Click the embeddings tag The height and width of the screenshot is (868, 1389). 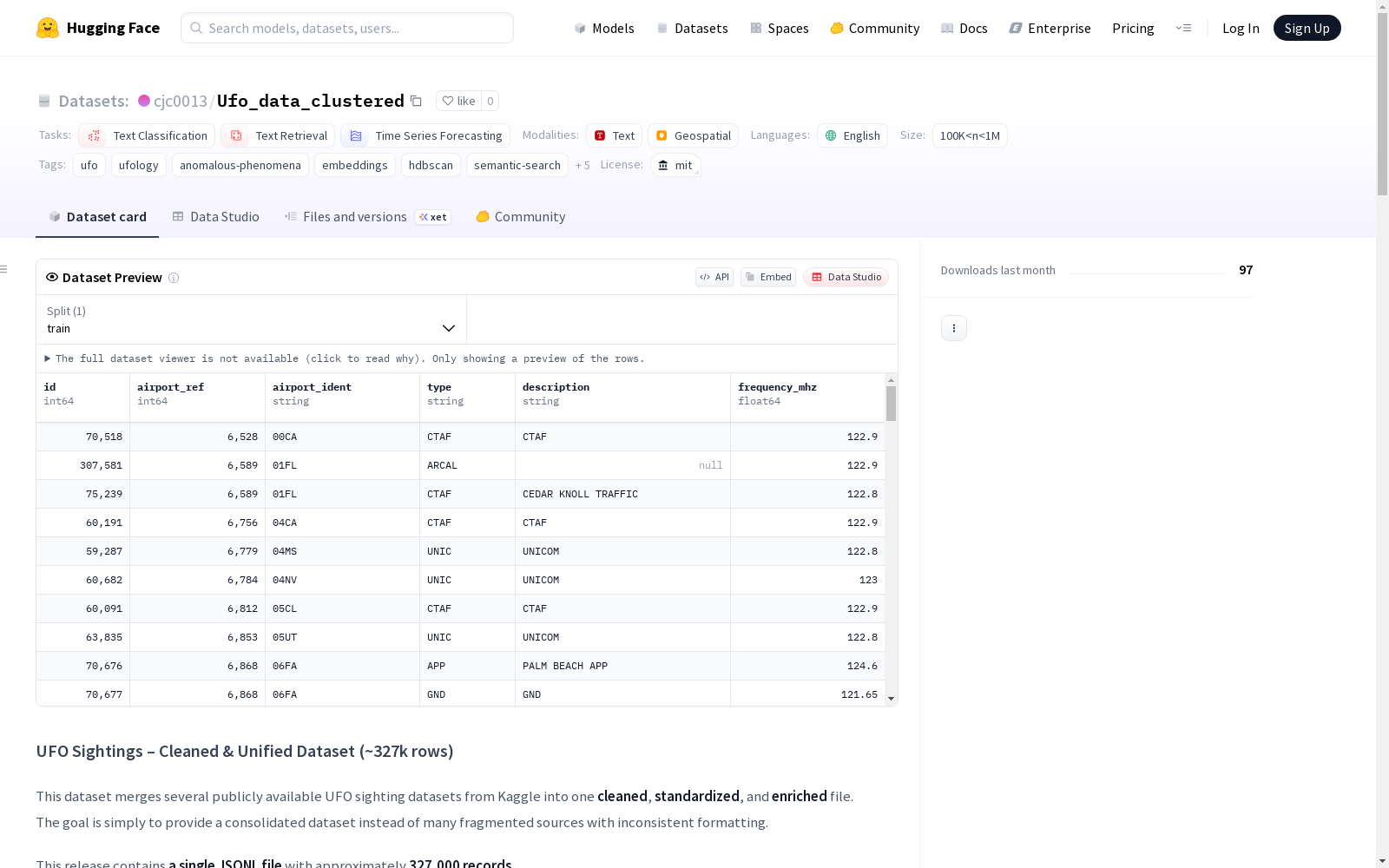[355, 165]
